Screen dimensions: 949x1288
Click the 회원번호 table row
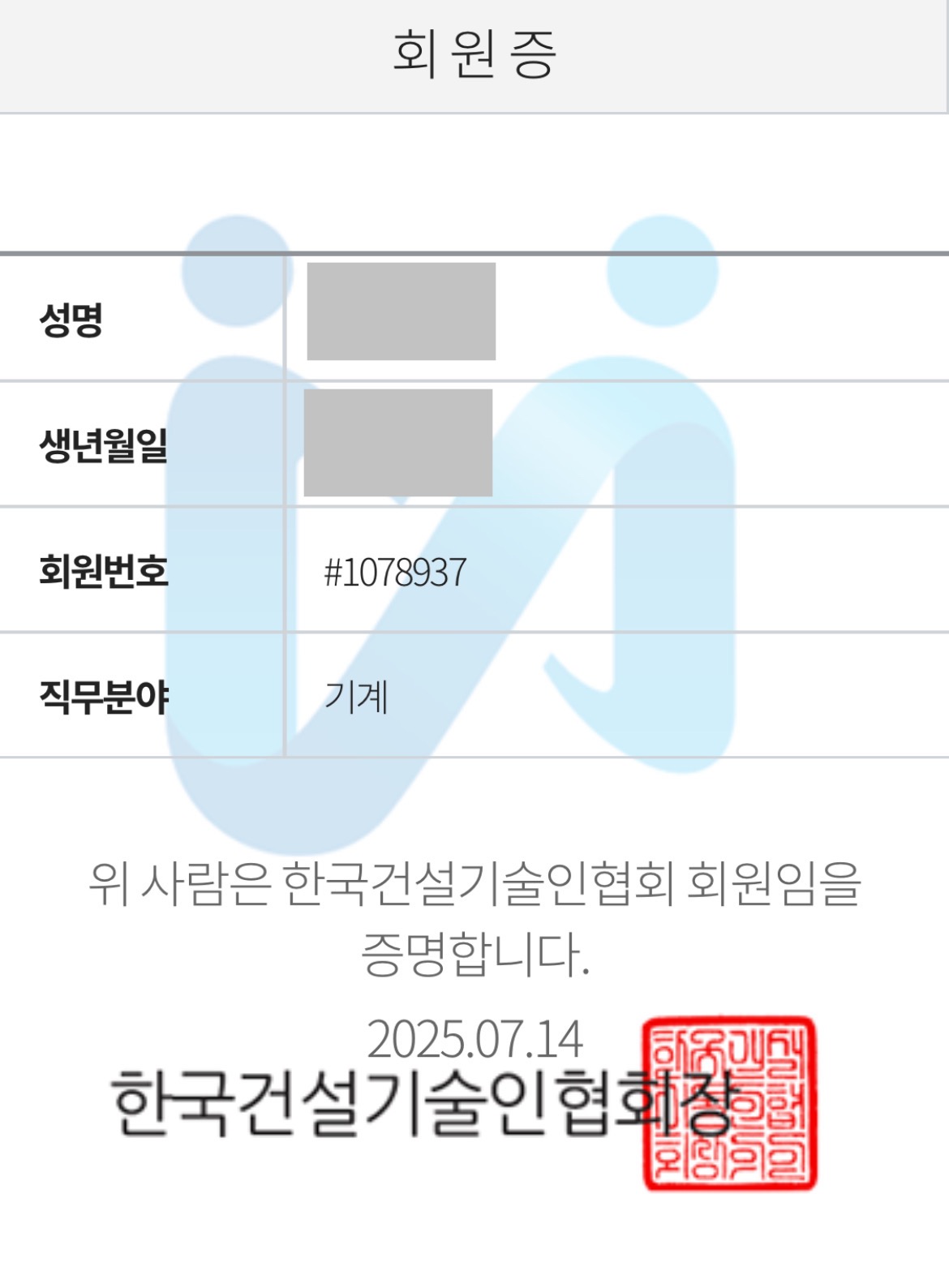(x=474, y=570)
